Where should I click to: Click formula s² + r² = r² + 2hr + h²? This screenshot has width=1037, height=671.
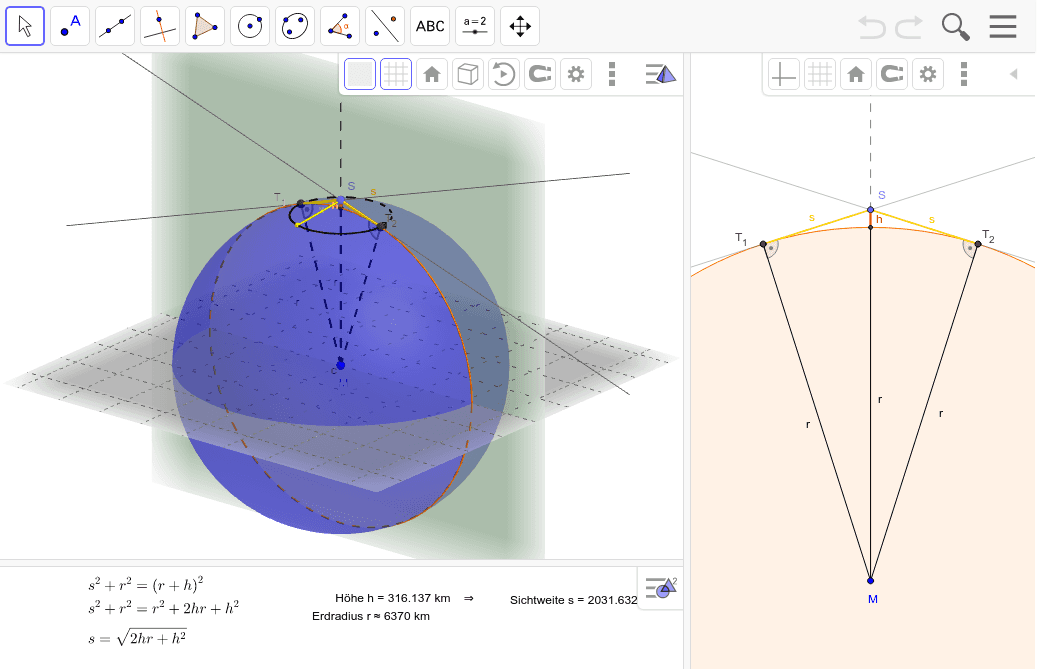click(x=163, y=608)
